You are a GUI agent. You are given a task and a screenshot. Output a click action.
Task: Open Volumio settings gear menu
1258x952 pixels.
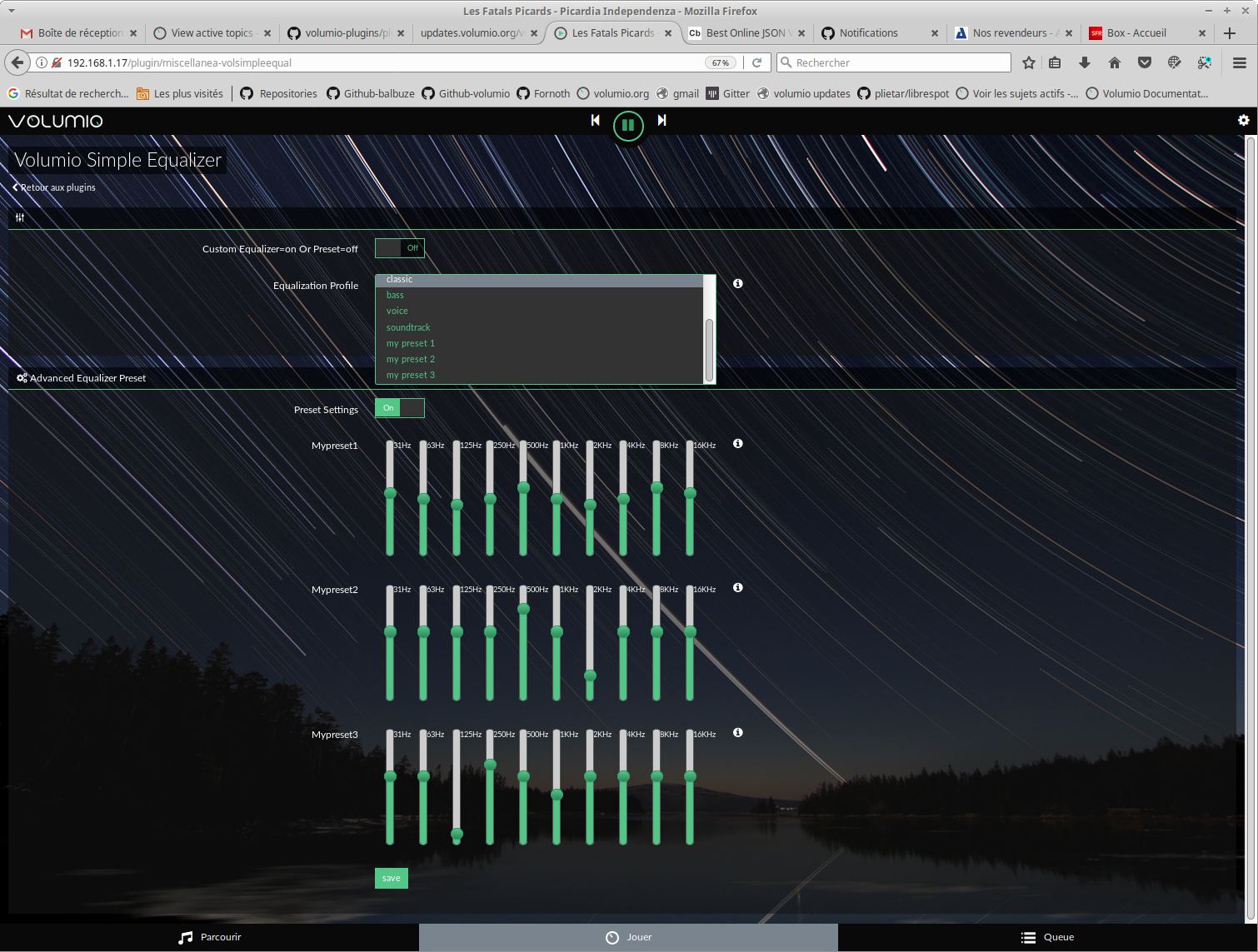click(x=1243, y=120)
